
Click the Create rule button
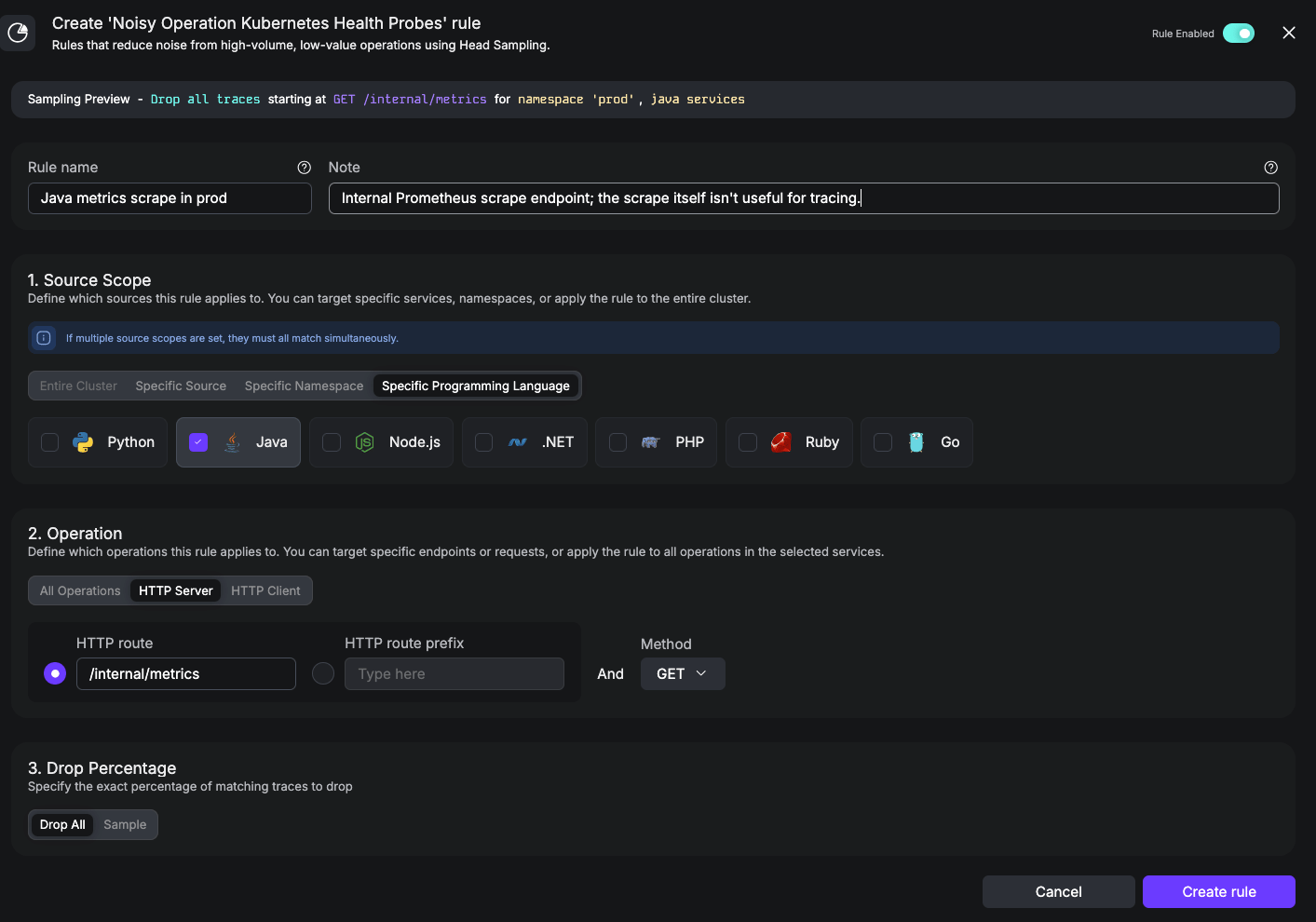point(1219,891)
